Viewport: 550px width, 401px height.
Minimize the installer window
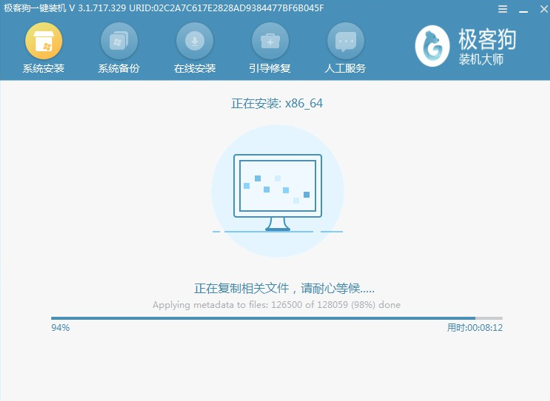pyautogui.click(x=523, y=9)
